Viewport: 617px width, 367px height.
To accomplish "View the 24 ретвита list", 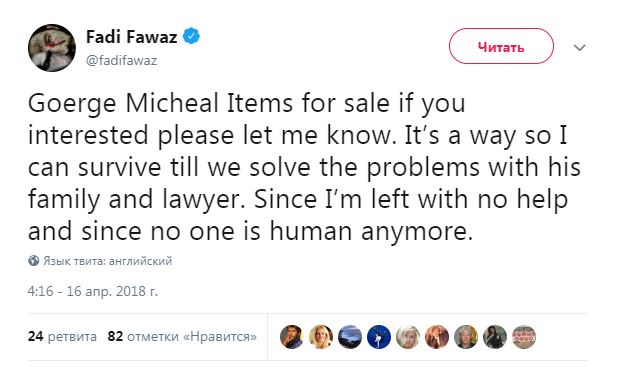I will (62, 336).
